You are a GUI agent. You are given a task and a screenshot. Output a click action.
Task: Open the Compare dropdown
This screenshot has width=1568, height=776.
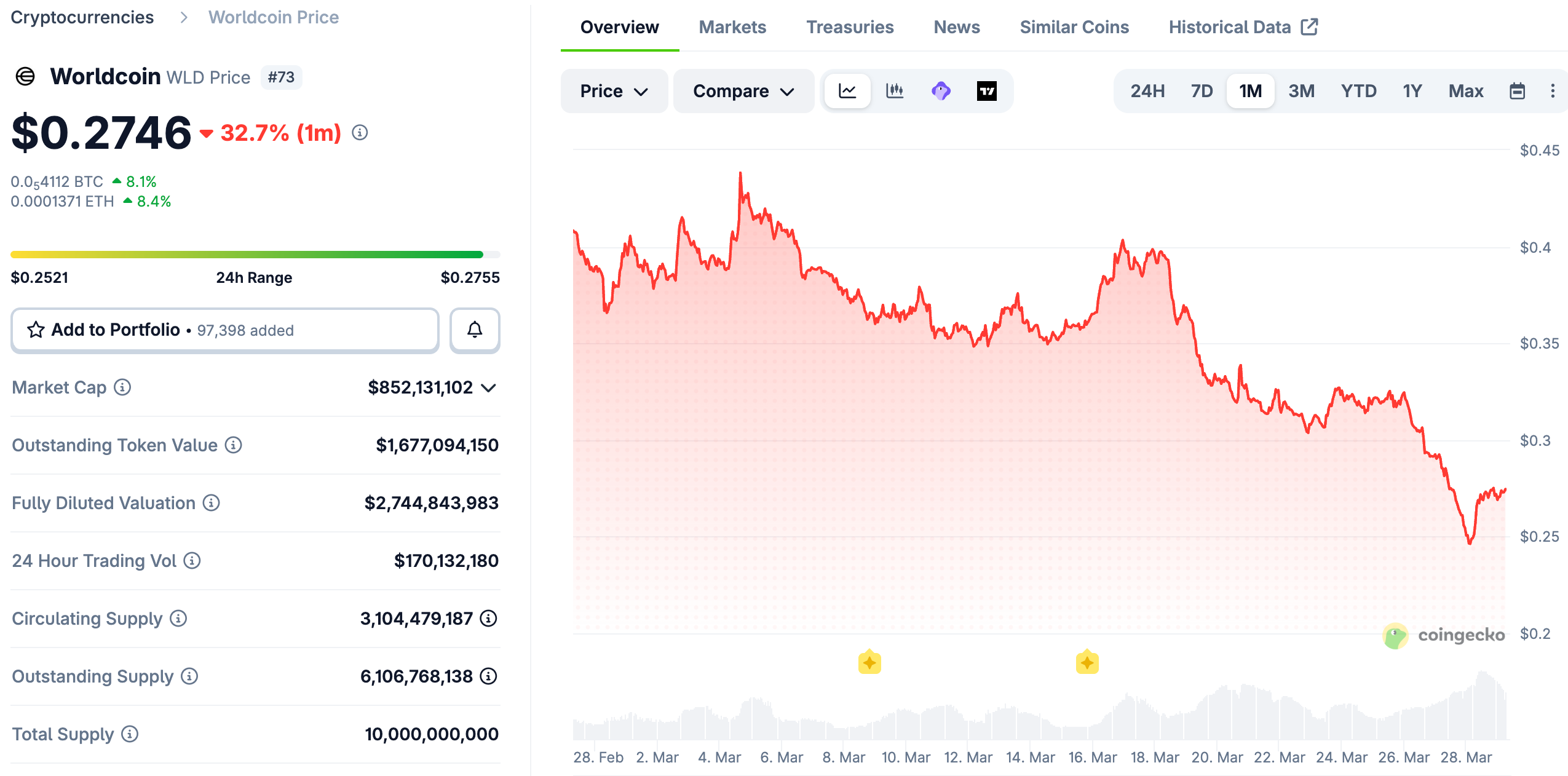(x=743, y=91)
